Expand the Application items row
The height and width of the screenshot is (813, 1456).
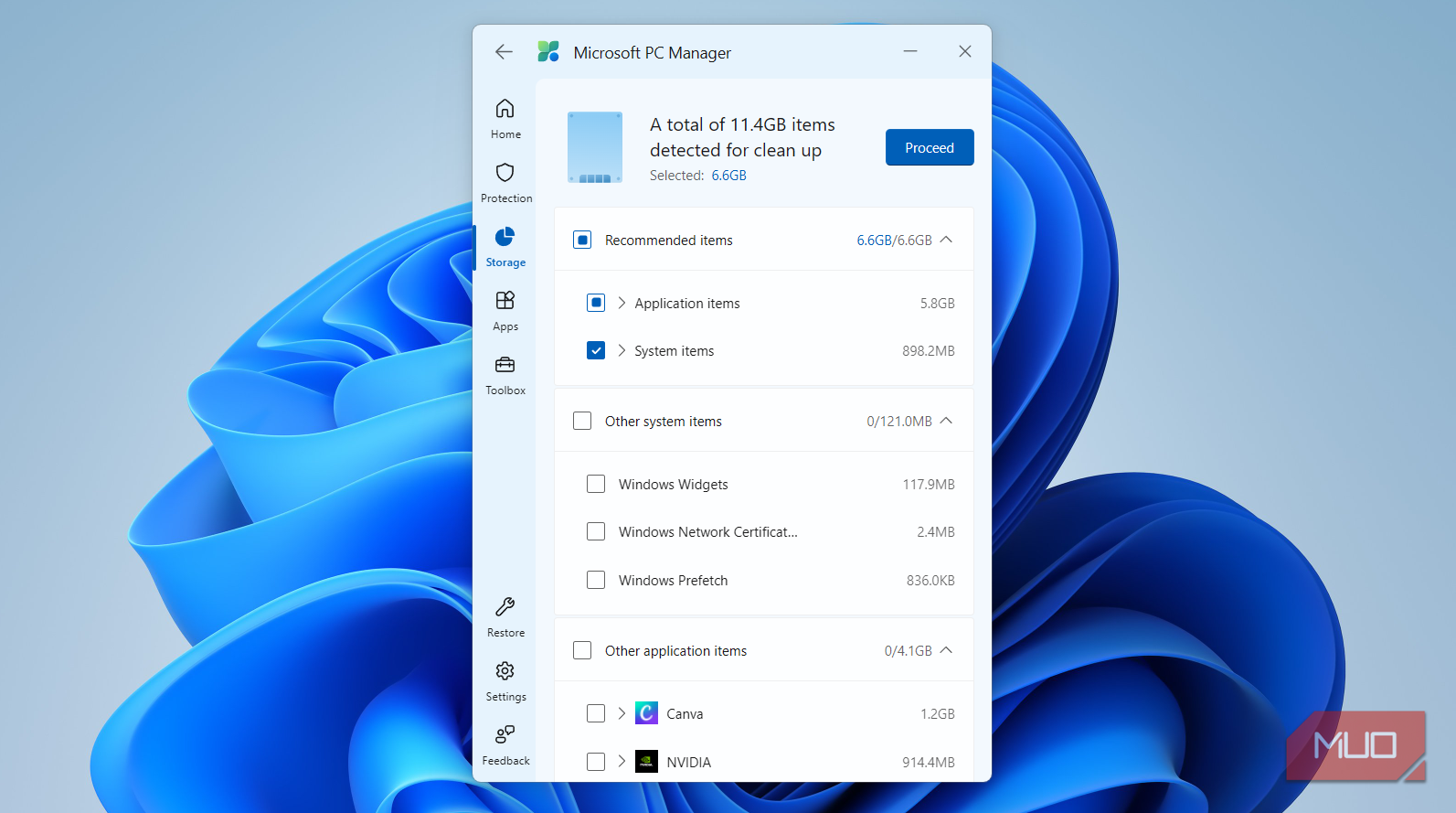[x=622, y=303]
